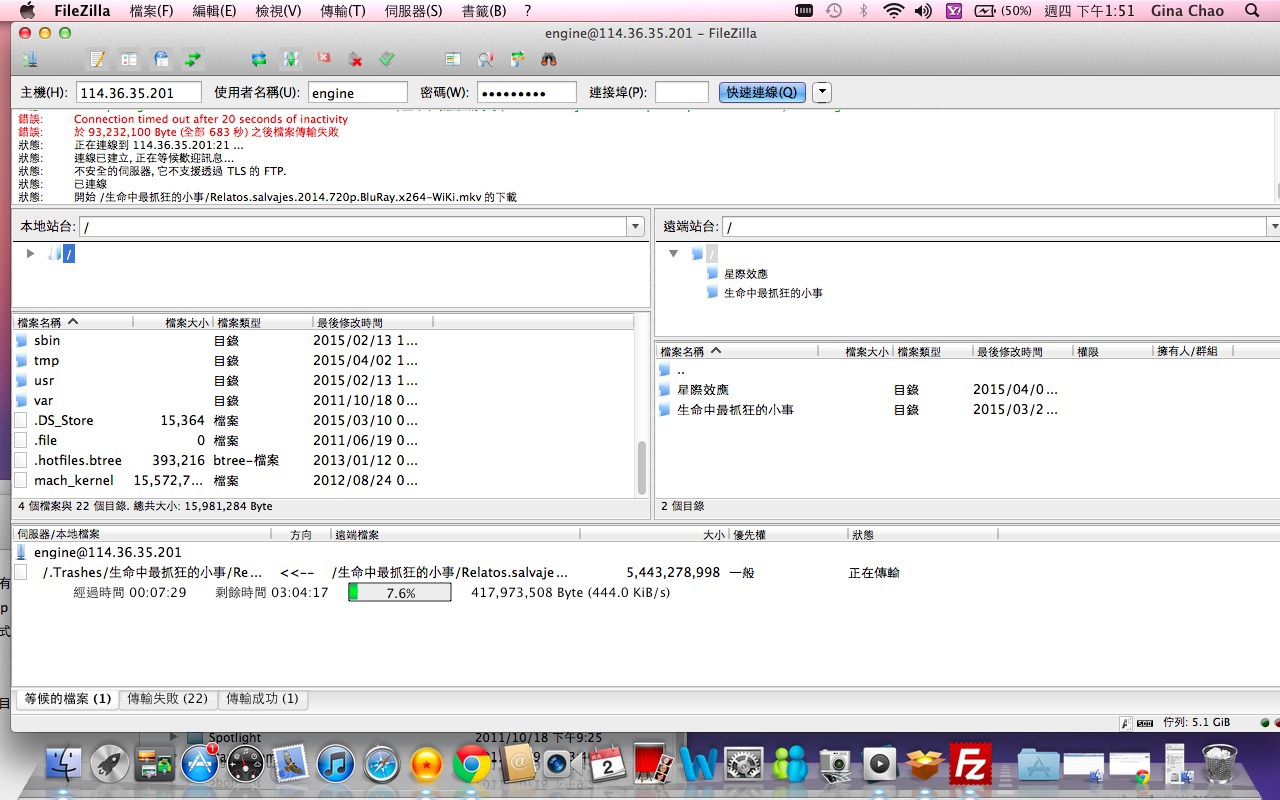The image size is (1280, 800).
Task: Cancel current operation with red flag icon
Action: click(323, 59)
